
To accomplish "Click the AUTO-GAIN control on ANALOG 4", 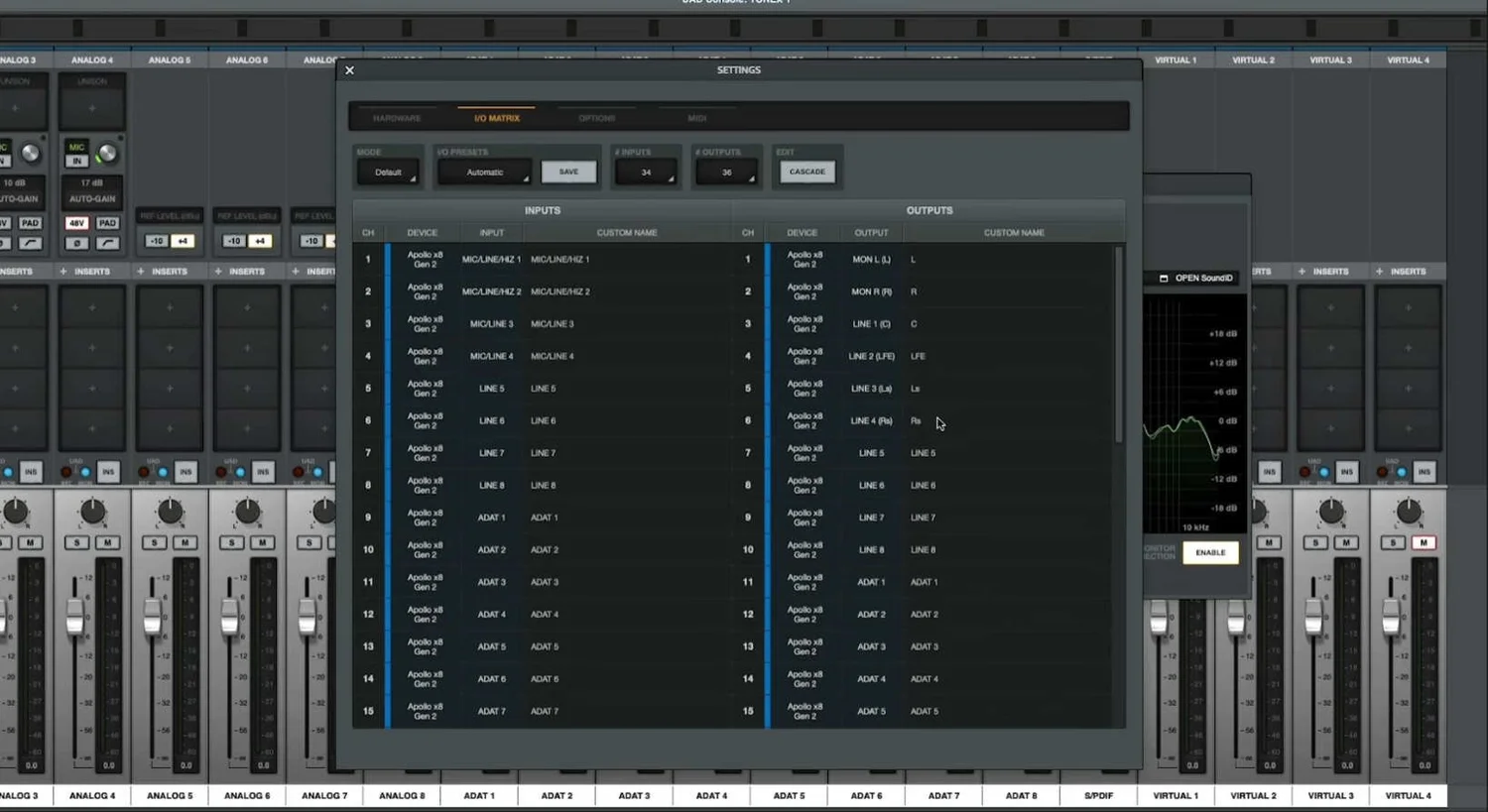I will click(x=92, y=198).
